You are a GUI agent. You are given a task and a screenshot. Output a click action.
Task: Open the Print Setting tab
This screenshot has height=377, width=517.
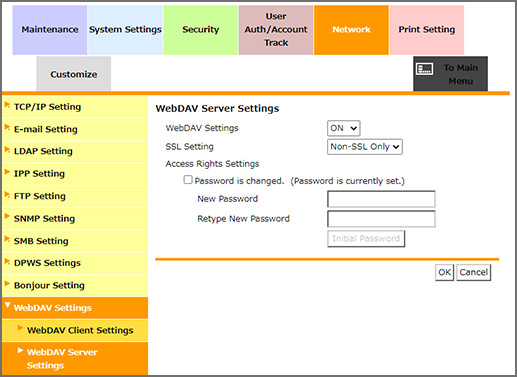pyautogui.click(x=427, y=30)
